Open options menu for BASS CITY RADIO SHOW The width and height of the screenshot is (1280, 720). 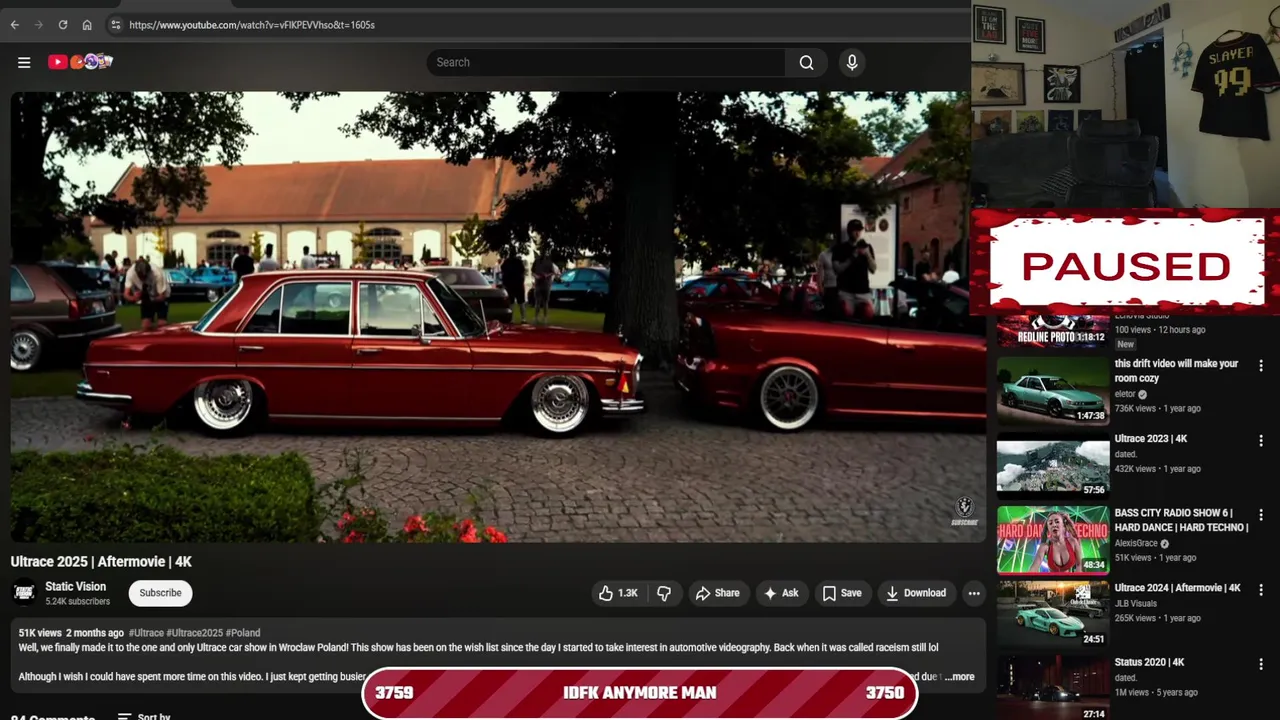pos(1261,515)
